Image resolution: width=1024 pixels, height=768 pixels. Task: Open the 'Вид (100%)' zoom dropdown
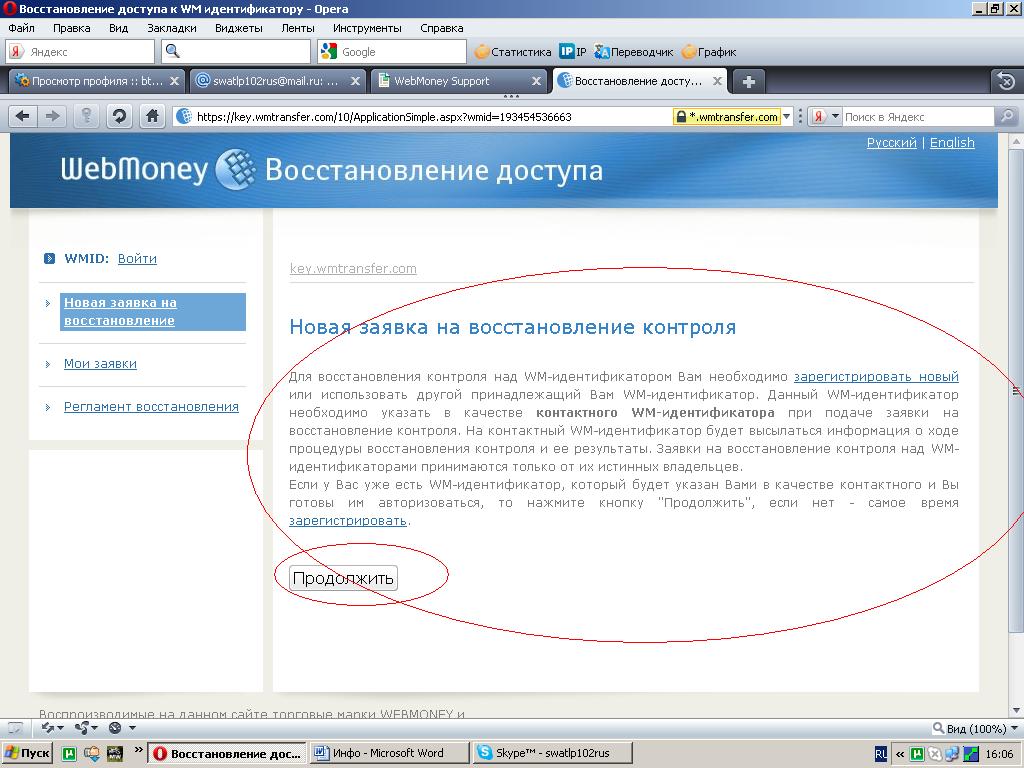click(976, 728)
